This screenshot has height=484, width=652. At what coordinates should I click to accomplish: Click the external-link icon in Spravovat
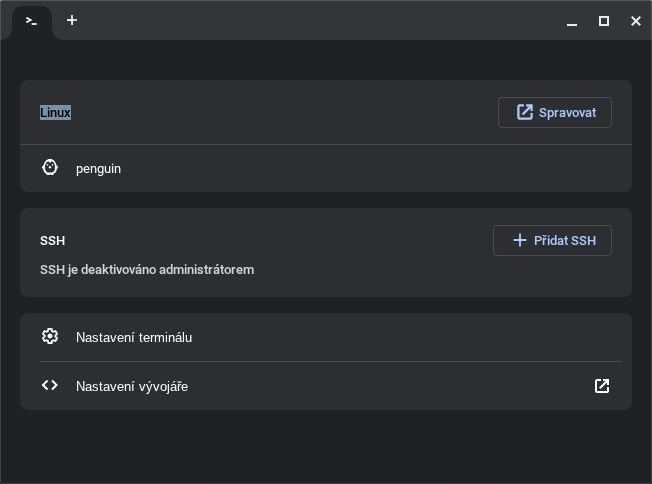point(525,112)
